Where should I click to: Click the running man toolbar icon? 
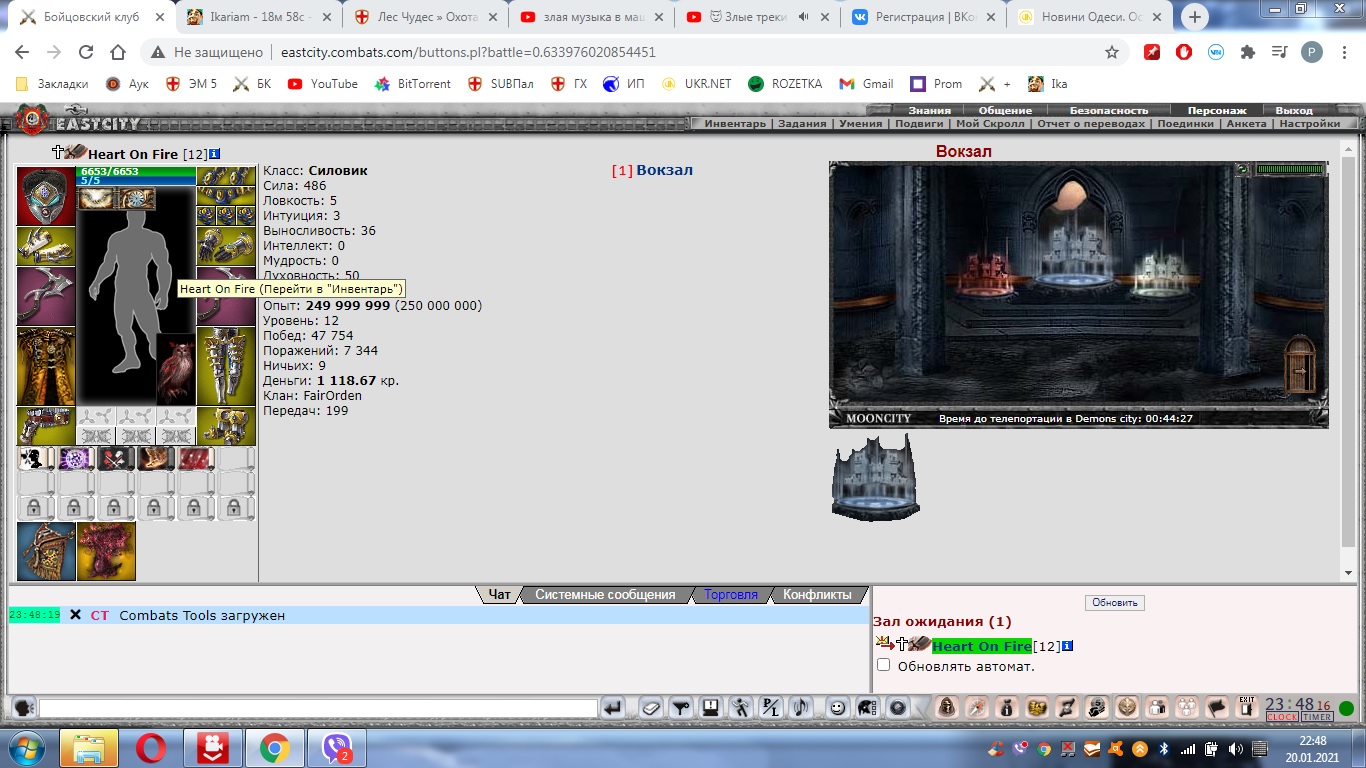click(x=740, y=708)
